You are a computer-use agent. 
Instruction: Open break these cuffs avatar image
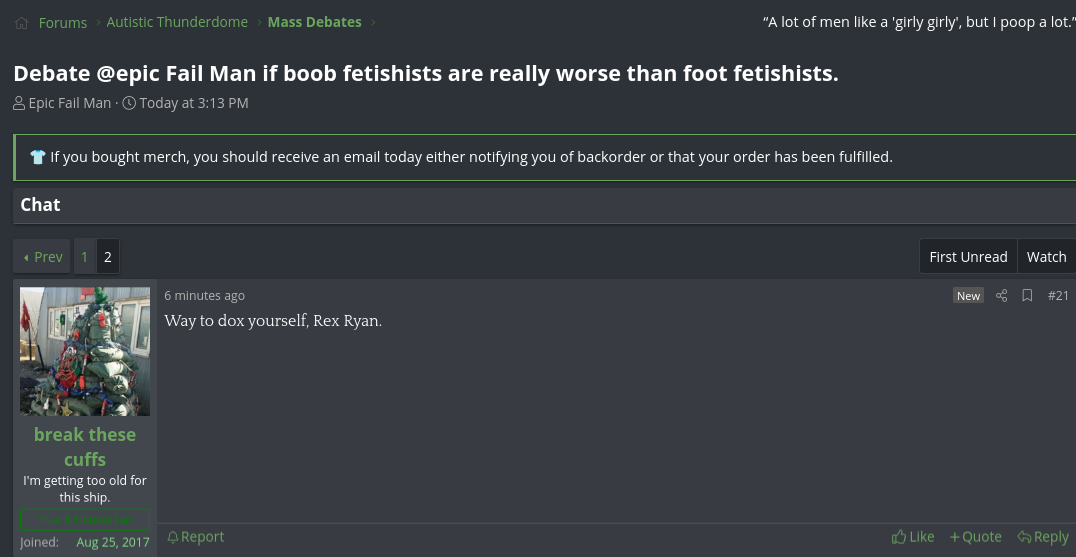coord(85,351)
